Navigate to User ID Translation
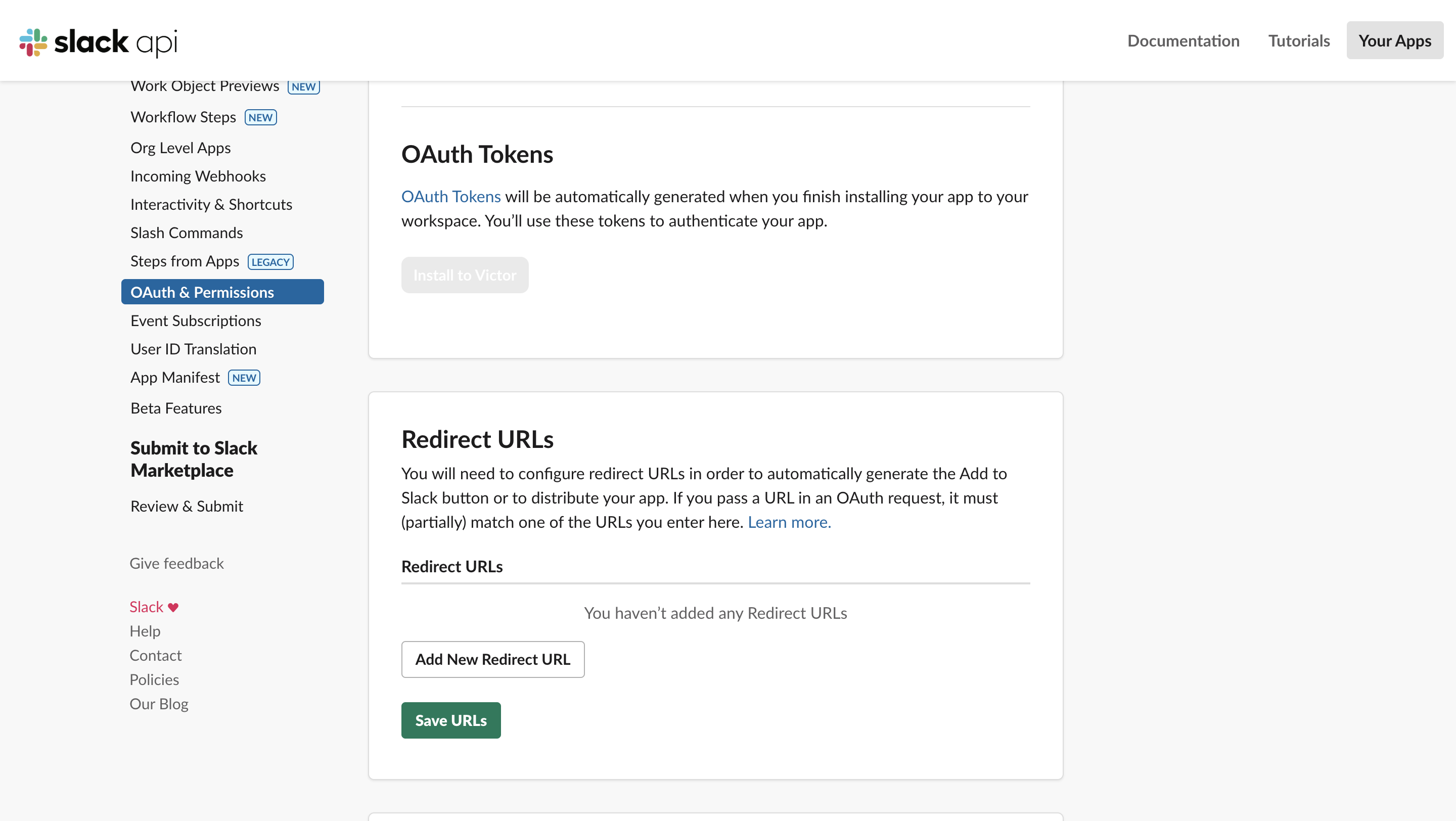The image size is (1456, 821). [x=193, y=349]
